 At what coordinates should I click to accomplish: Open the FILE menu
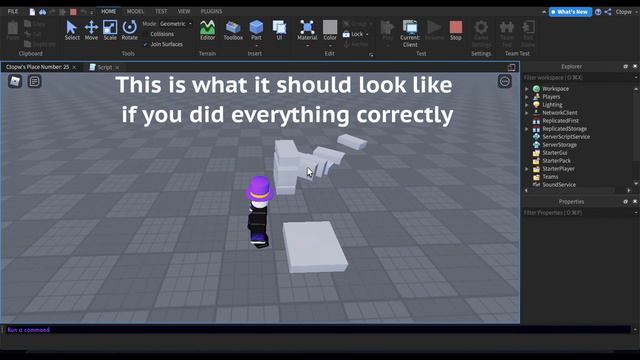[13, 11]
